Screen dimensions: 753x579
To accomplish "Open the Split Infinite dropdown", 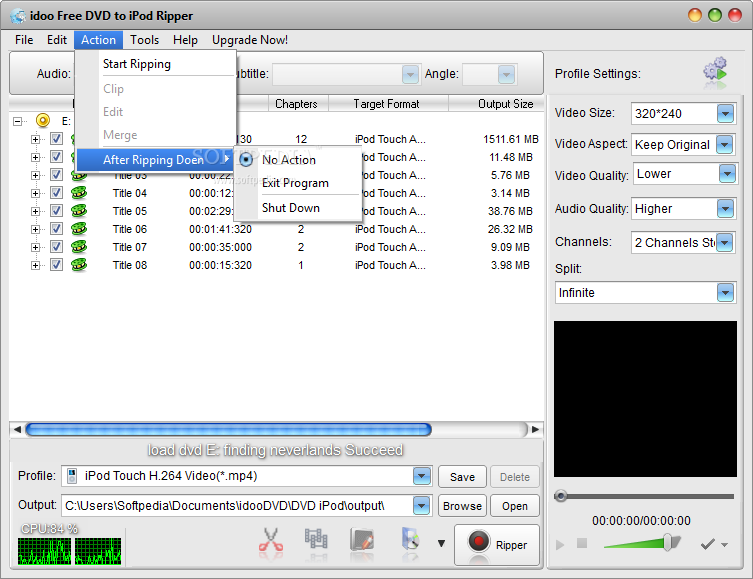I will coord(725,292).
